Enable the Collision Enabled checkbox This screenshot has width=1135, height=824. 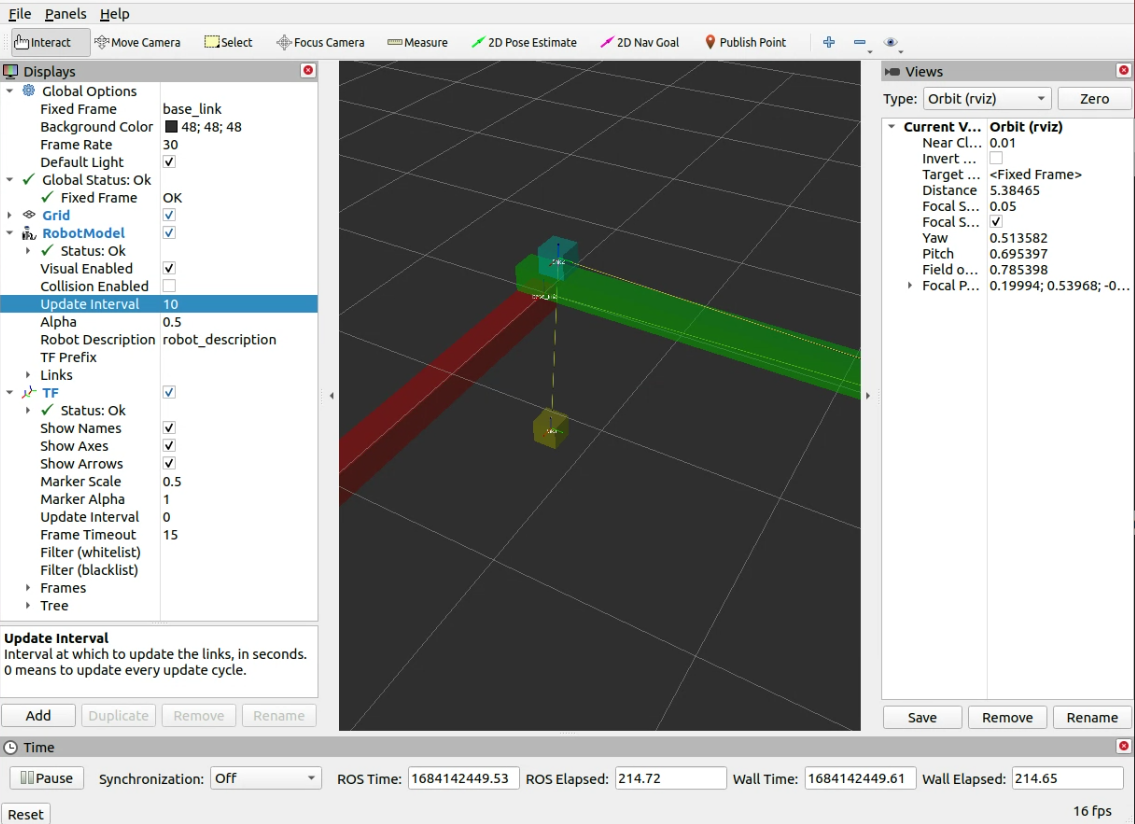(x=169, y=286)
